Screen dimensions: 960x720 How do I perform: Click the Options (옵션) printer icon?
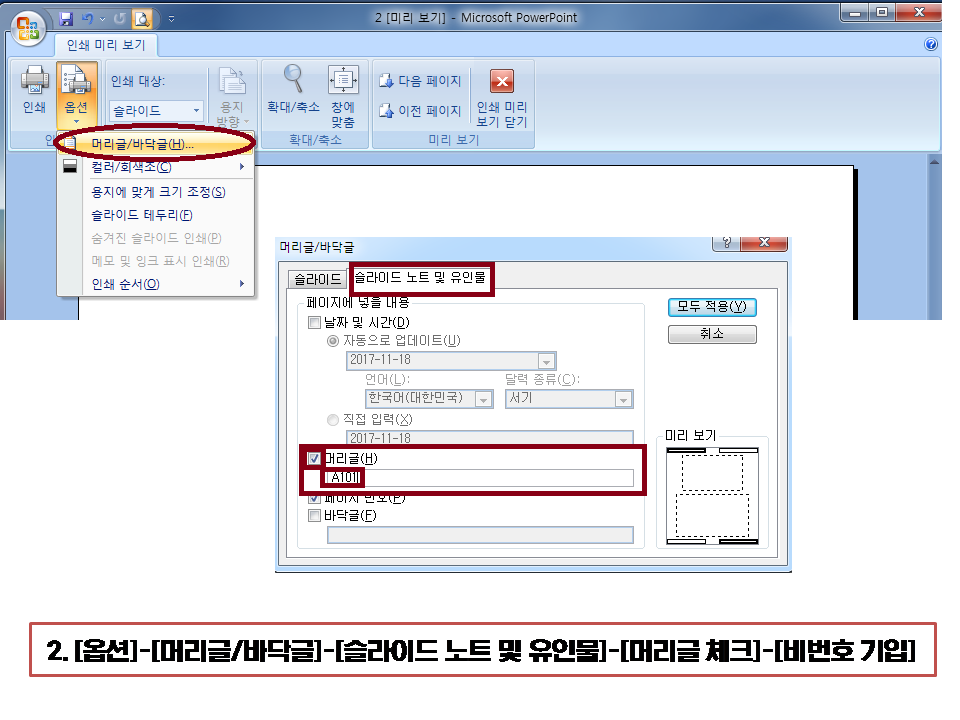click(76, 82)
